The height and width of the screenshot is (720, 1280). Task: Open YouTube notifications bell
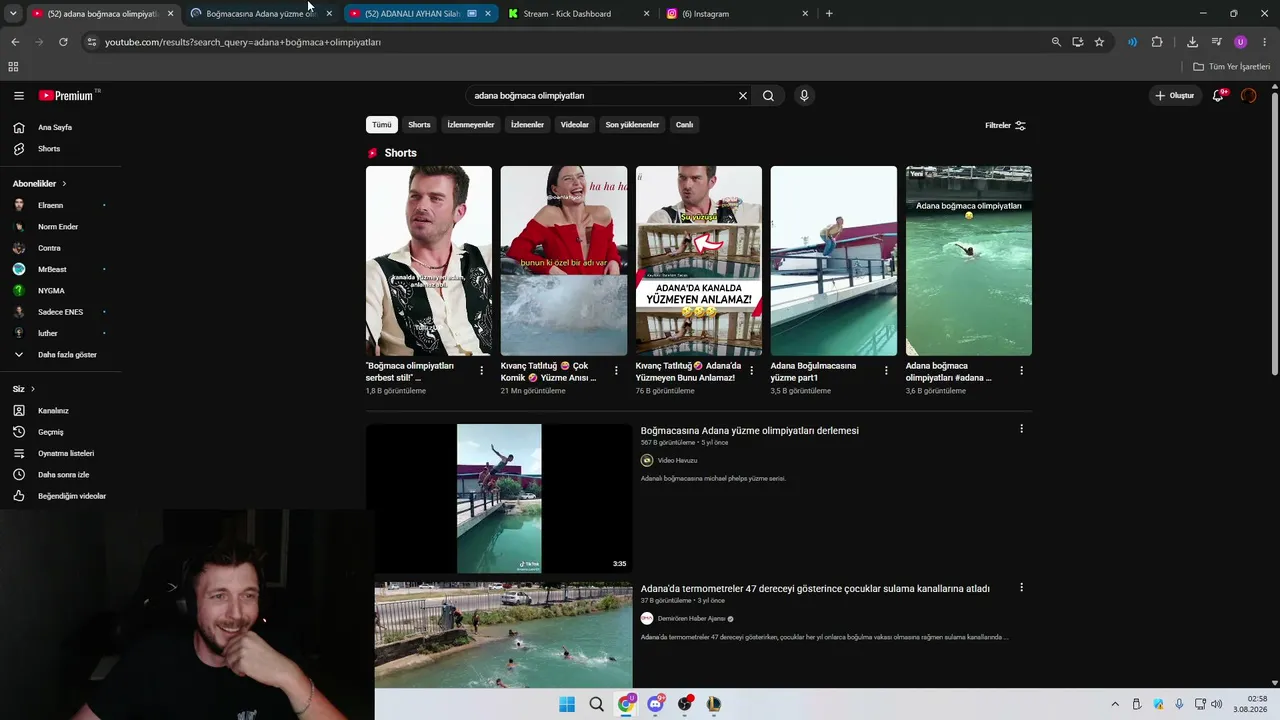pos(1218,96)
